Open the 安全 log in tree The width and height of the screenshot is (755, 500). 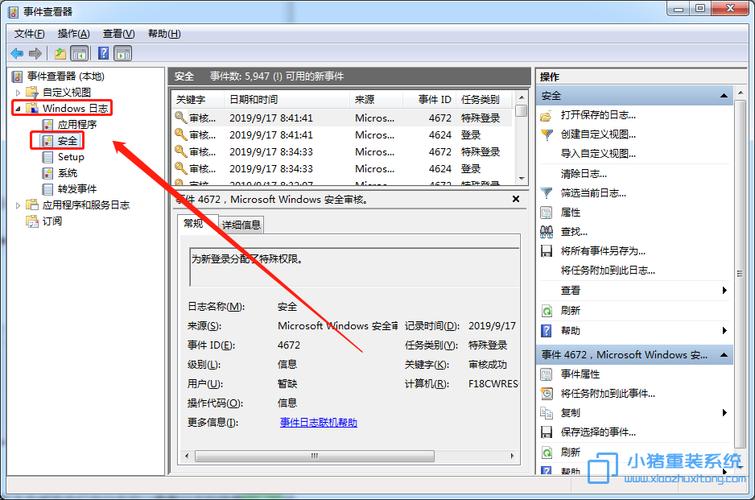[67, 141]
